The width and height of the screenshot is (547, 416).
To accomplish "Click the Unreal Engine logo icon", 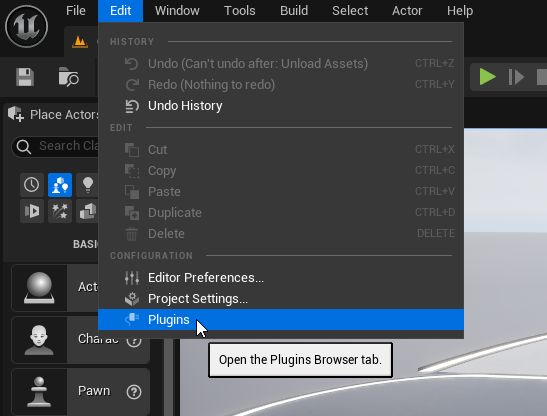I will [27, 27].
